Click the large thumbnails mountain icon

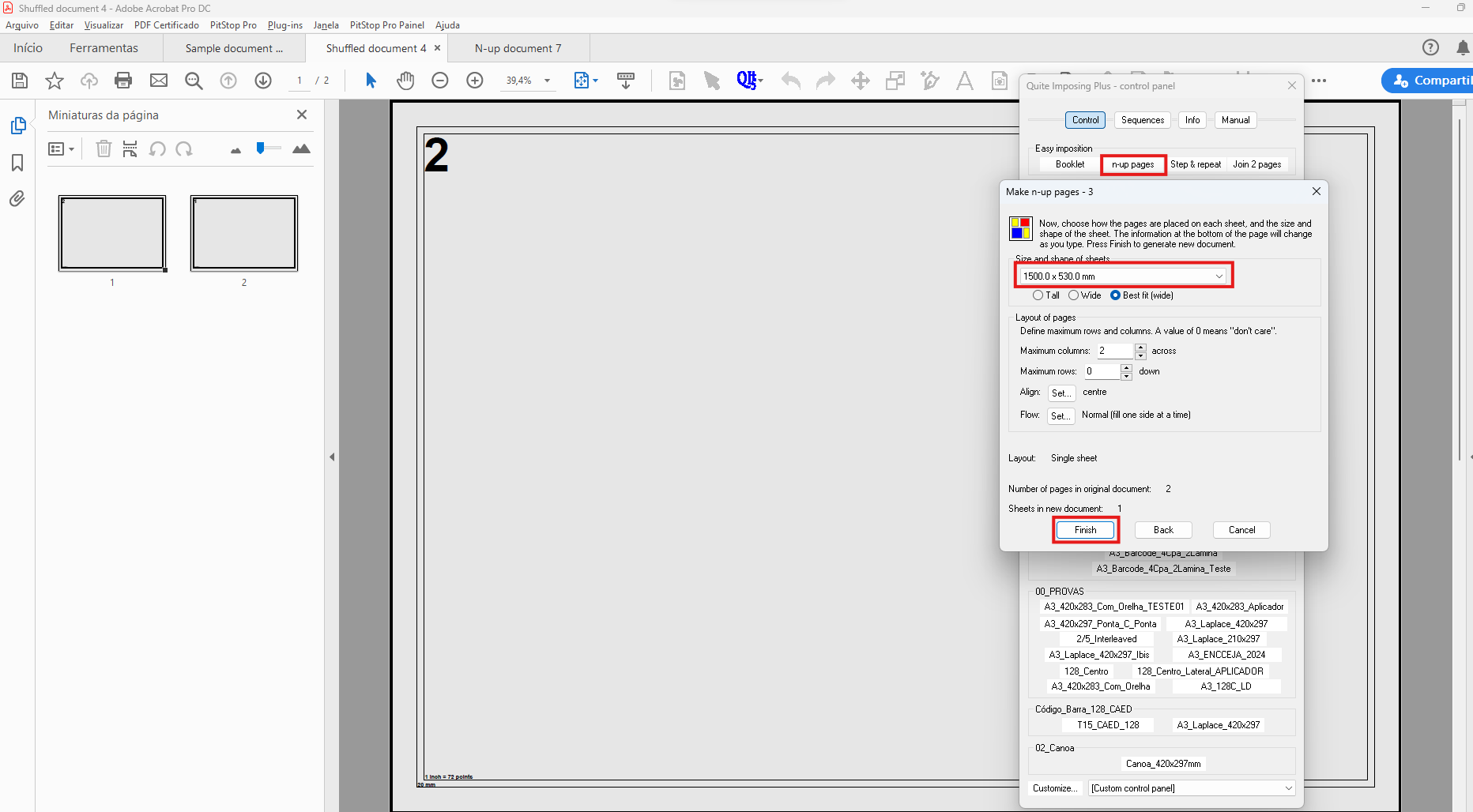(x=301, y=148)
